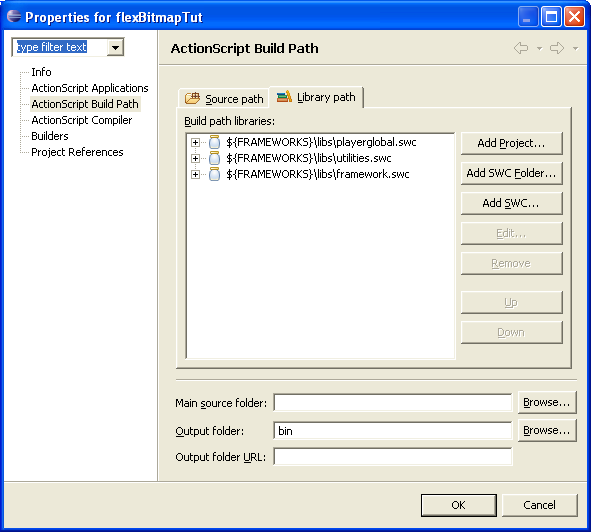591x532 pixels.
Task: Click the framework.swc jar icon
Action: click(214, 174)
